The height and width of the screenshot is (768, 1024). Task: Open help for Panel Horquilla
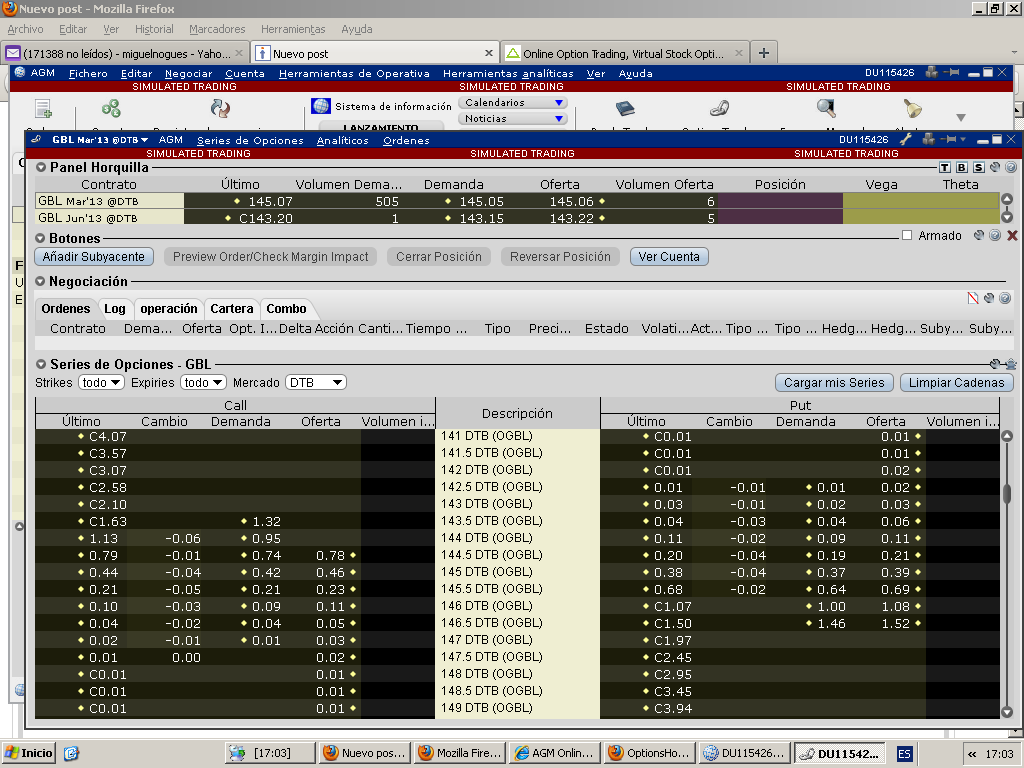[1011, 167]
